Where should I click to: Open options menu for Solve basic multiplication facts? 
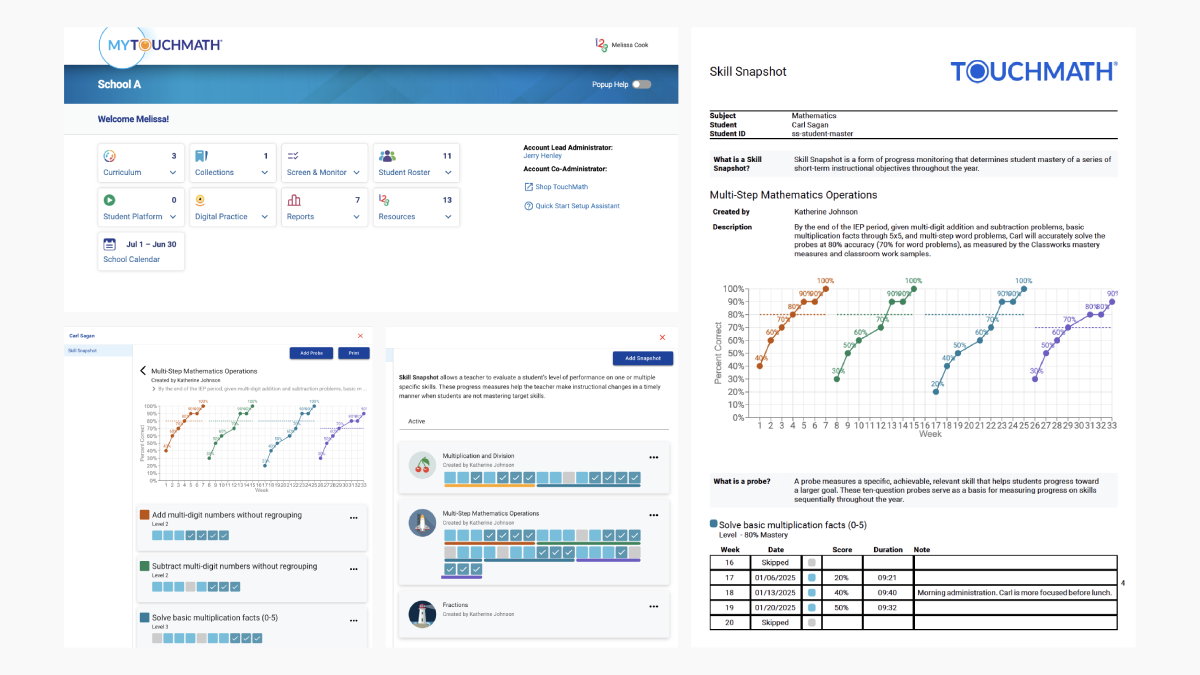pyautogui.click(x=353, y=620)
